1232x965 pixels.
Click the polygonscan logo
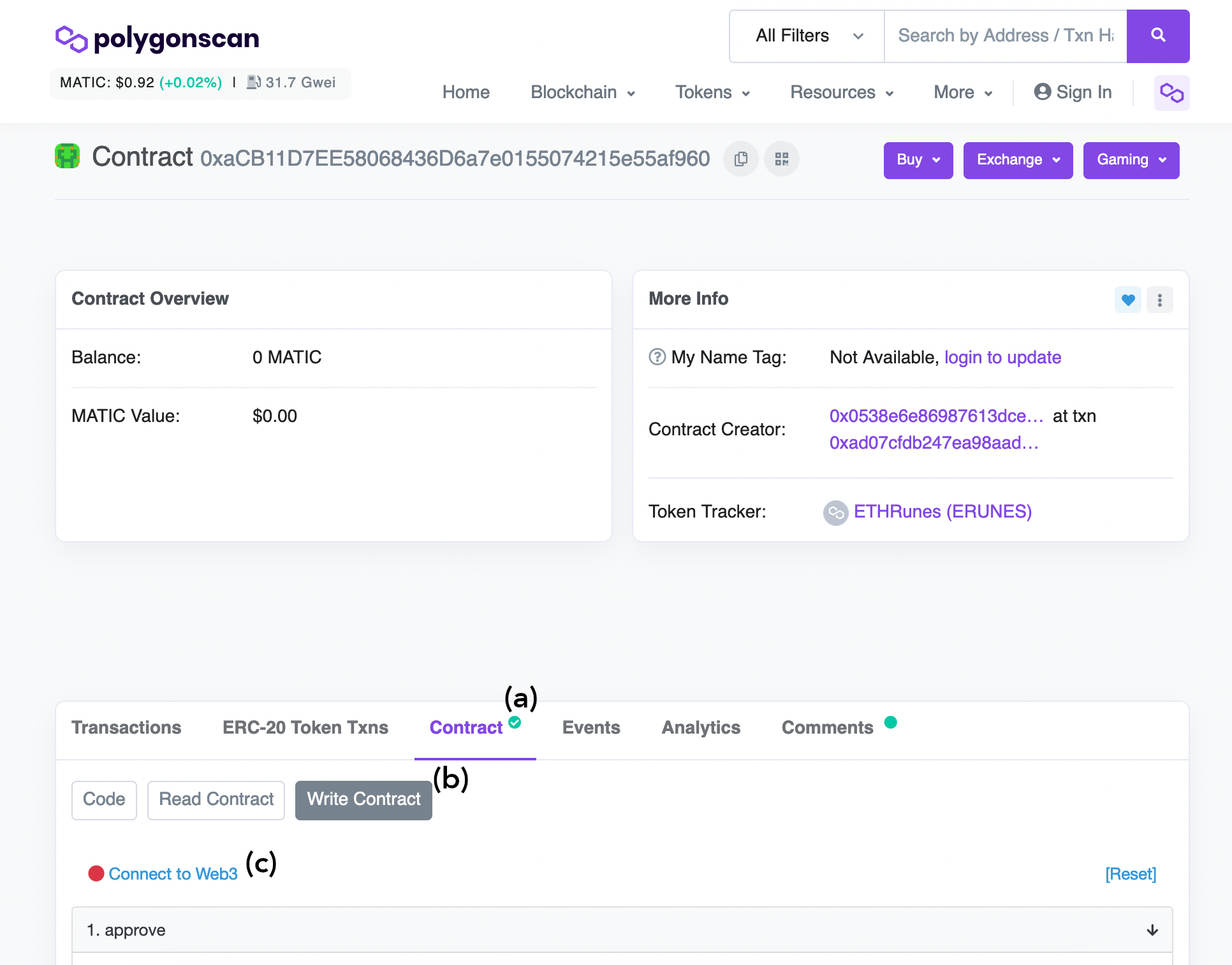[x=157, y=38]
